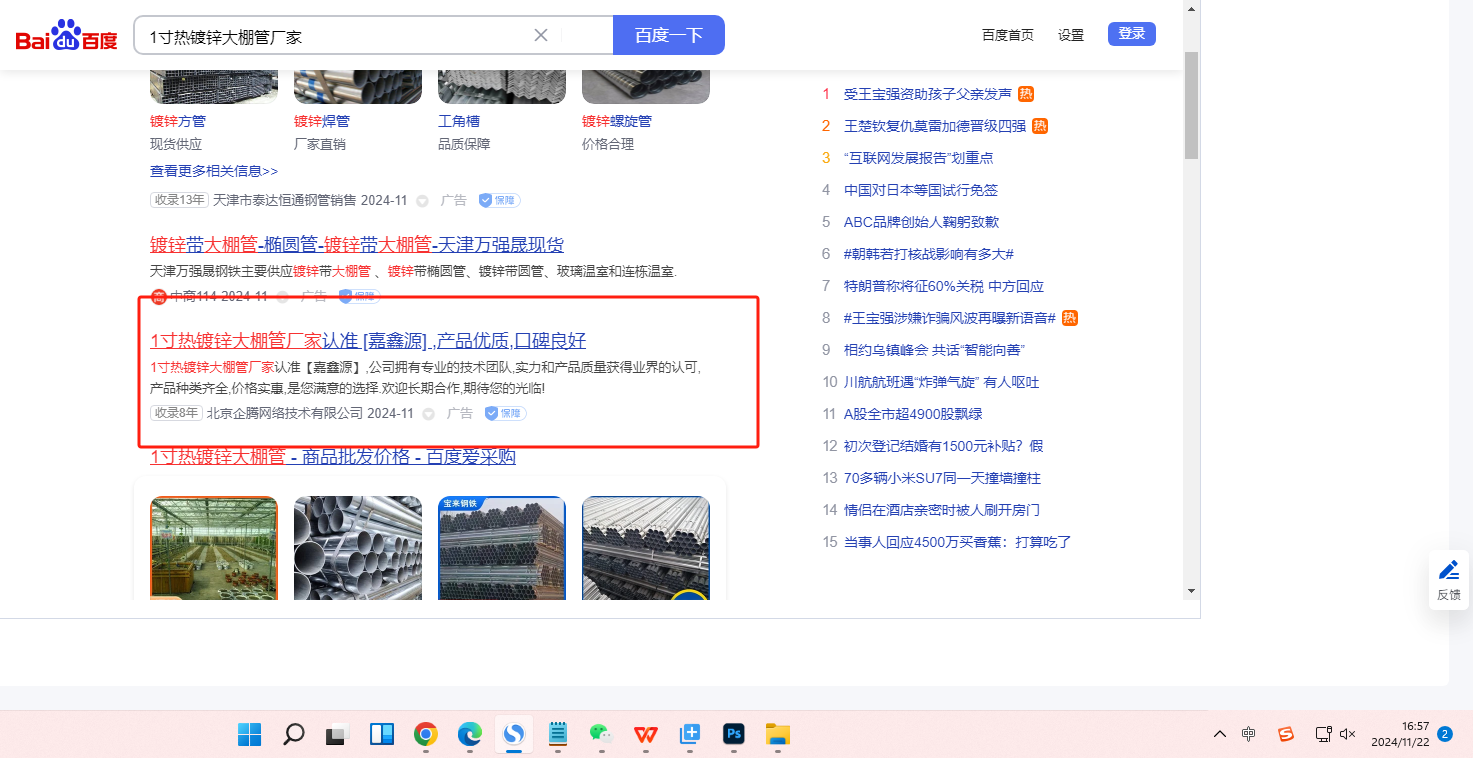Open hot search 中国对日本等国试行免签

[x=921, y=190]
